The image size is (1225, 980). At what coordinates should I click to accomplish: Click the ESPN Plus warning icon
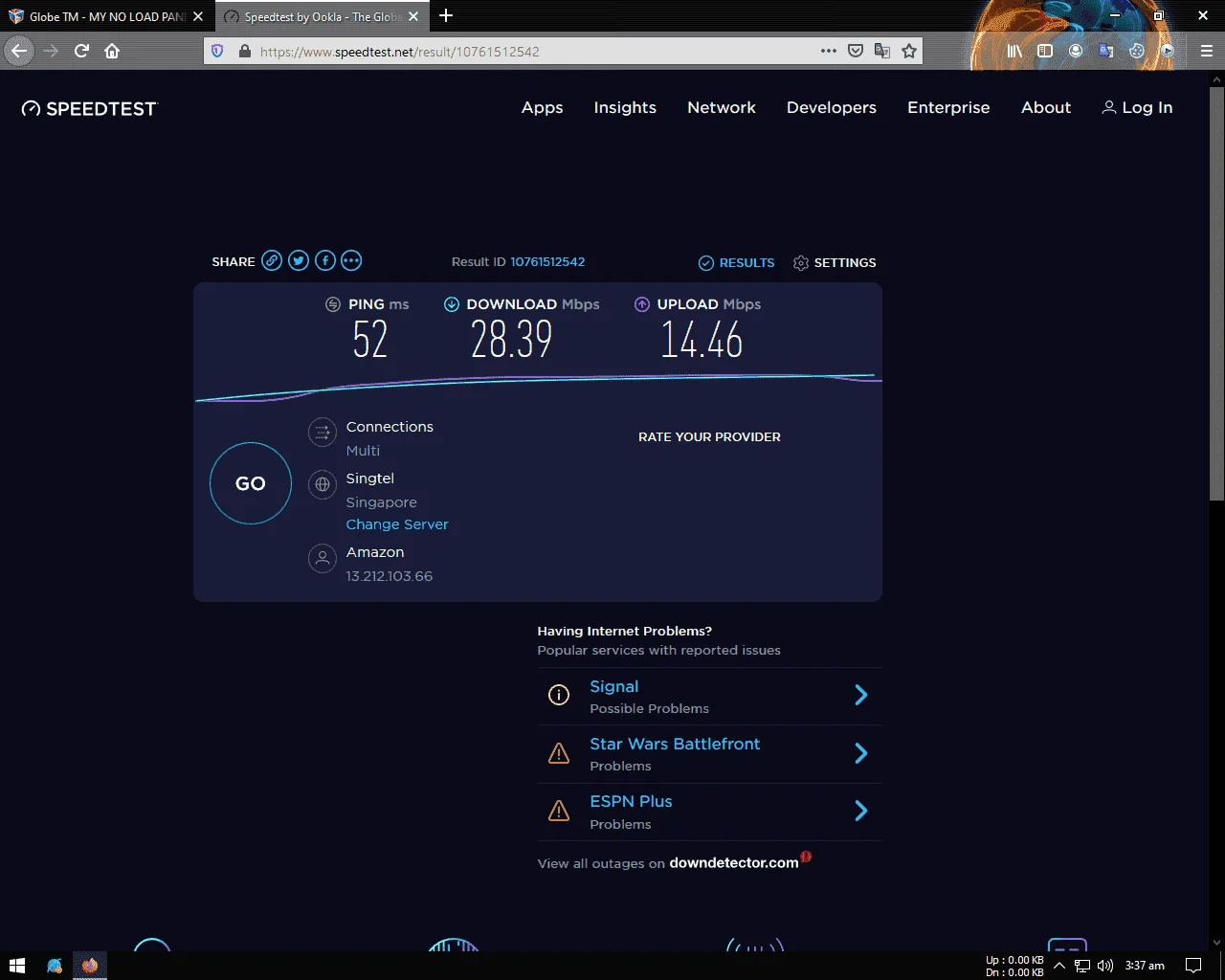point(559,812)
